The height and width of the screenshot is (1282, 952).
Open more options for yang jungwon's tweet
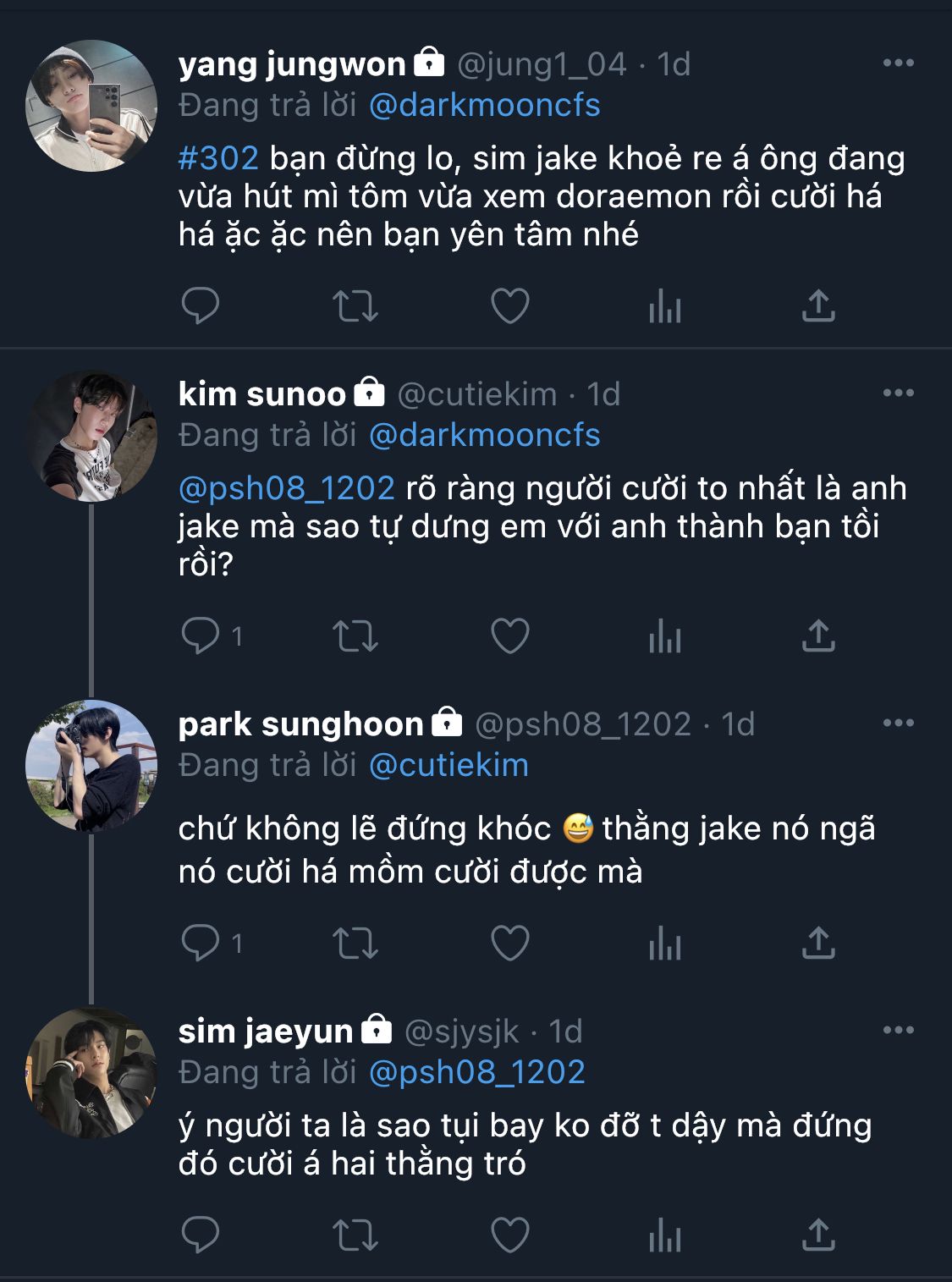898,63
